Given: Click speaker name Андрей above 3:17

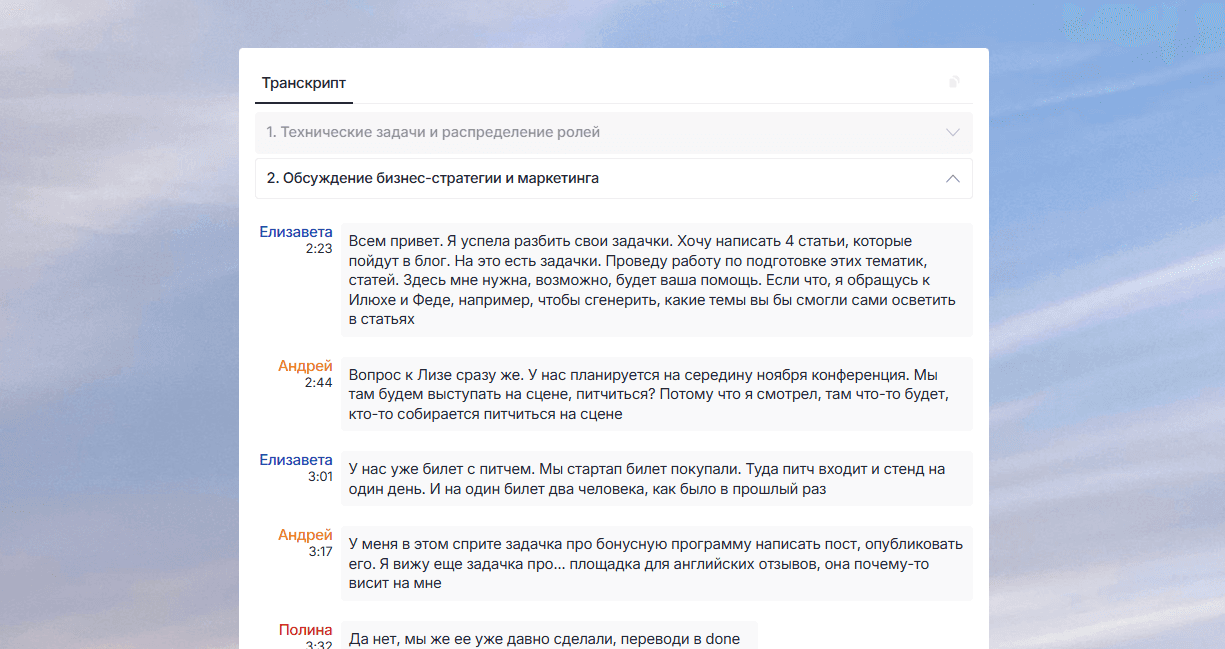Looking at the screenshot, I should point(305,535).
